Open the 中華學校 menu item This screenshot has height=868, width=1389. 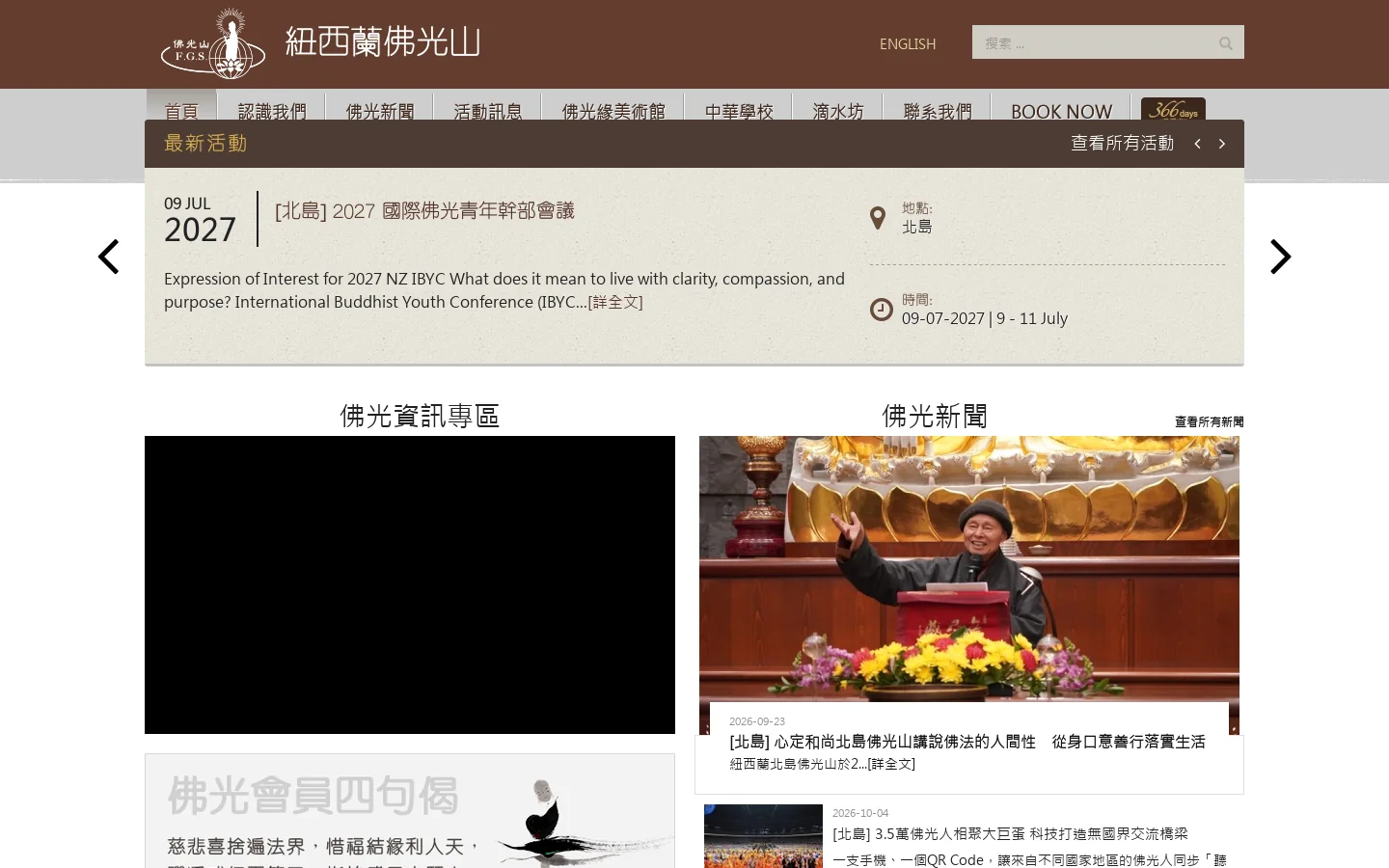(x=739, y=111)
